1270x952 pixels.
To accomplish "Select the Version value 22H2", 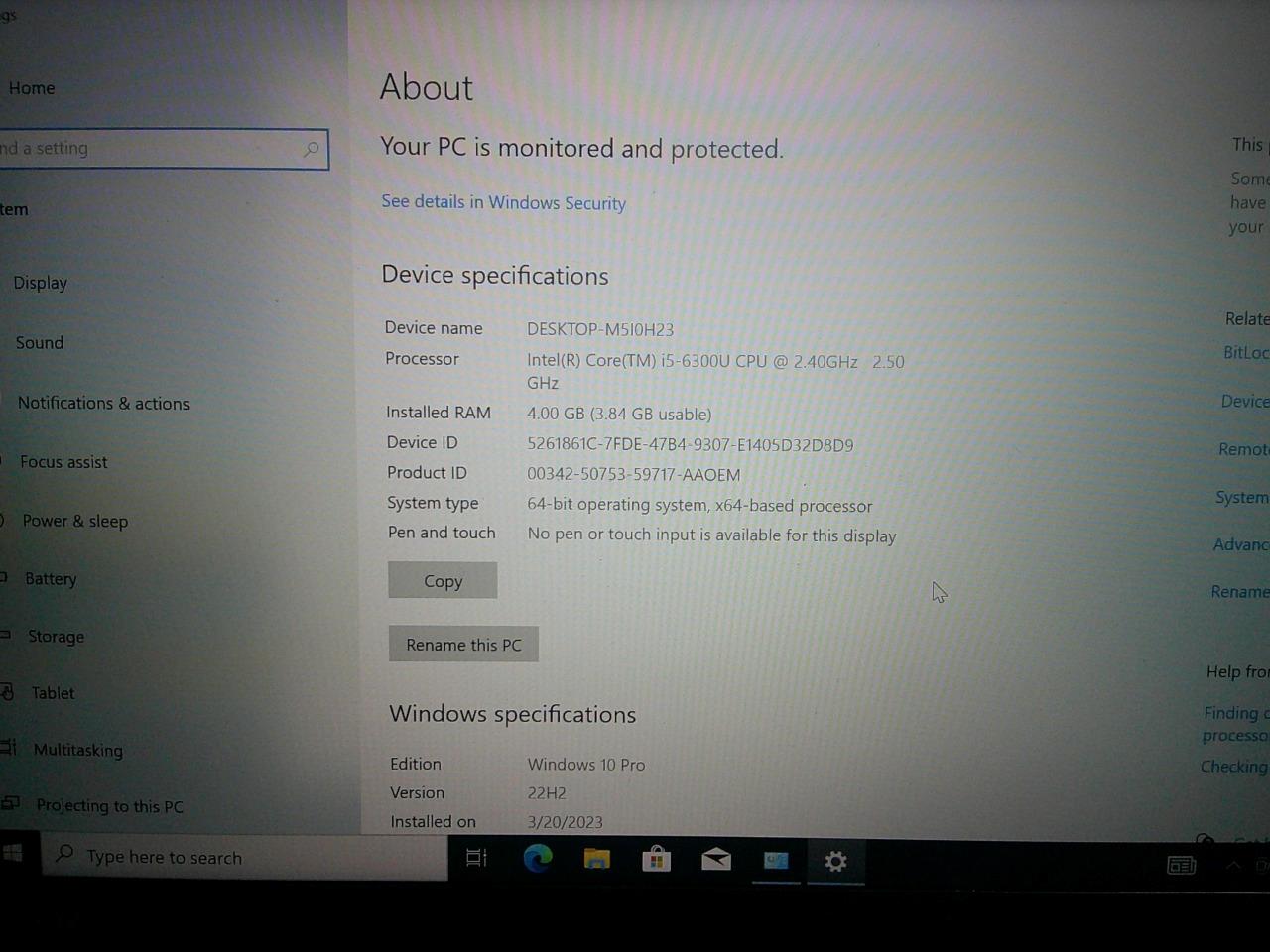I will click(x=547, y=793).
